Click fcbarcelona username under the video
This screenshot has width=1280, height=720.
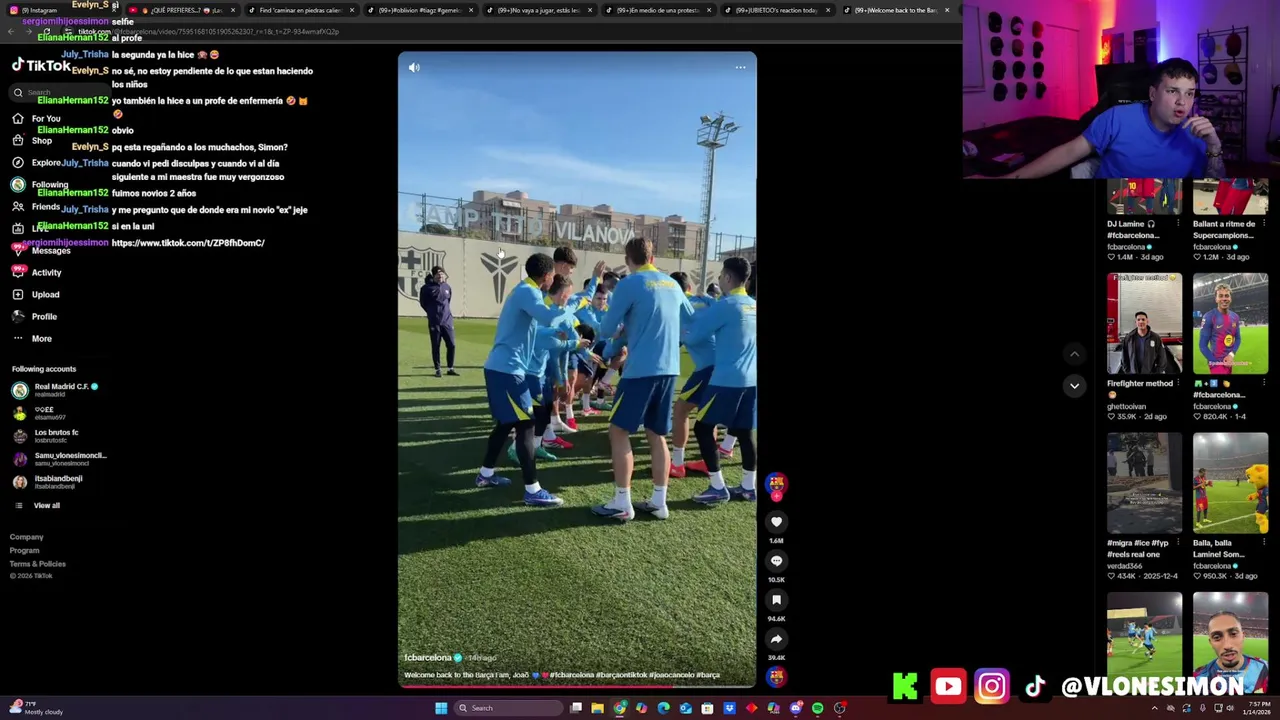(x=428, y=658)
